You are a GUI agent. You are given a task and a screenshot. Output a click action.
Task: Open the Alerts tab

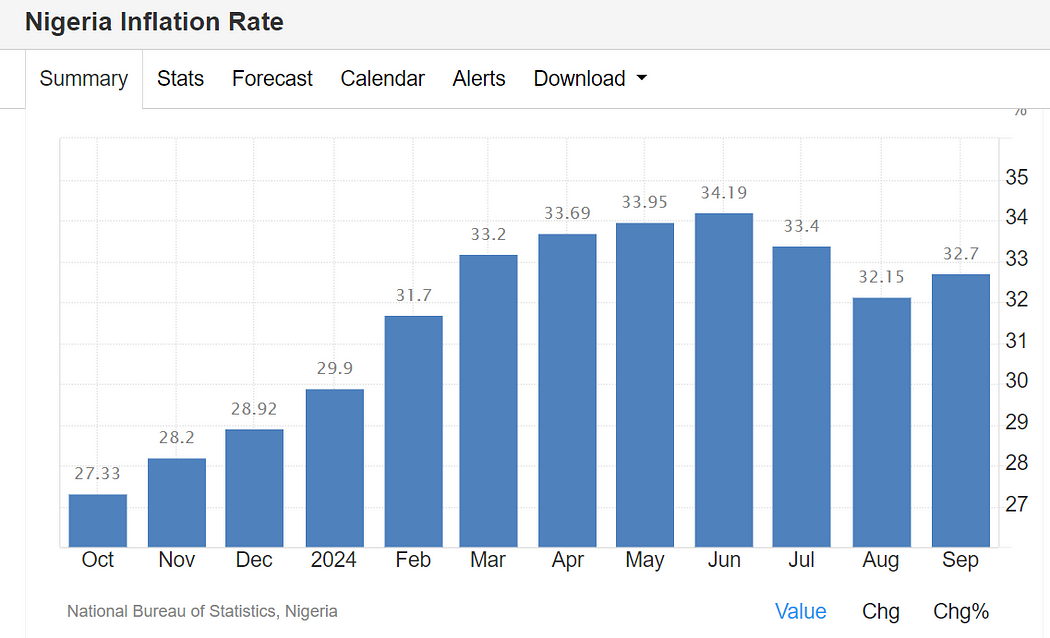[x=478, y=78]
